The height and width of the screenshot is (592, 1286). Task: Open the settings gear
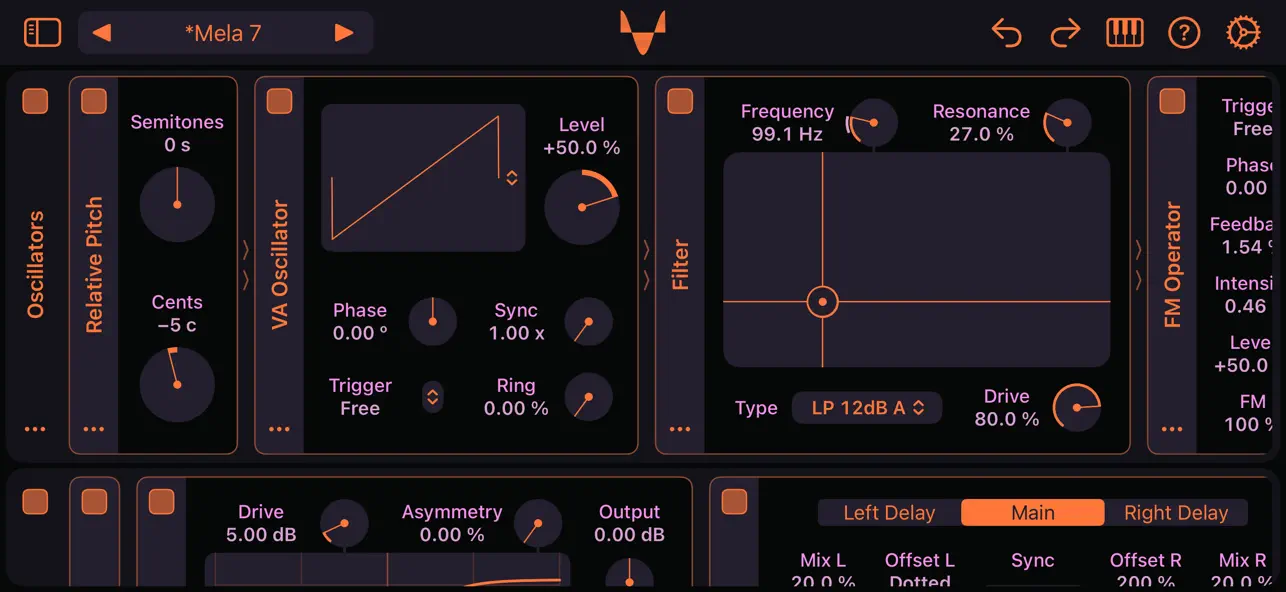(x=1243, y=32)
